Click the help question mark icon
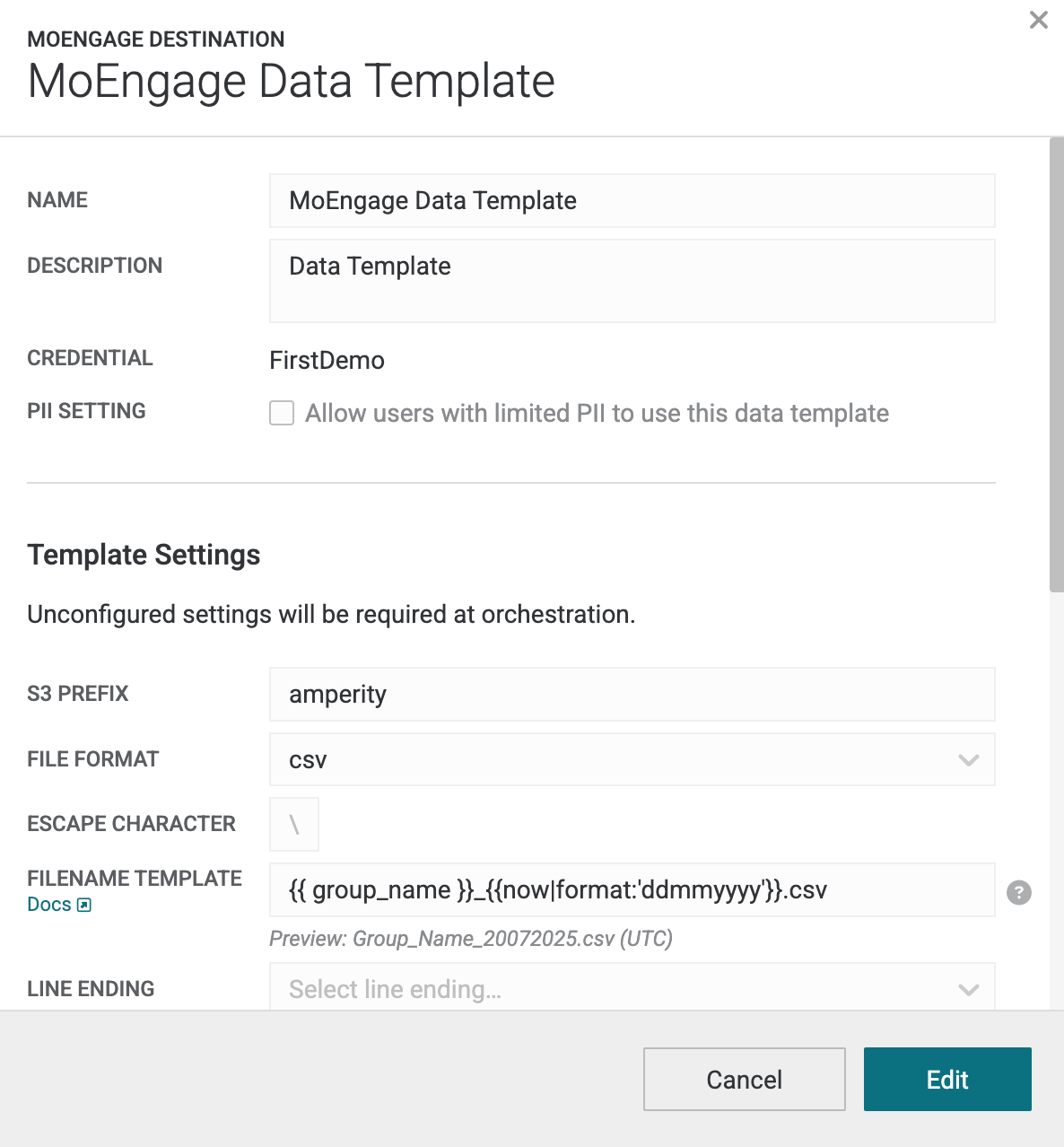 [1019, 893]
